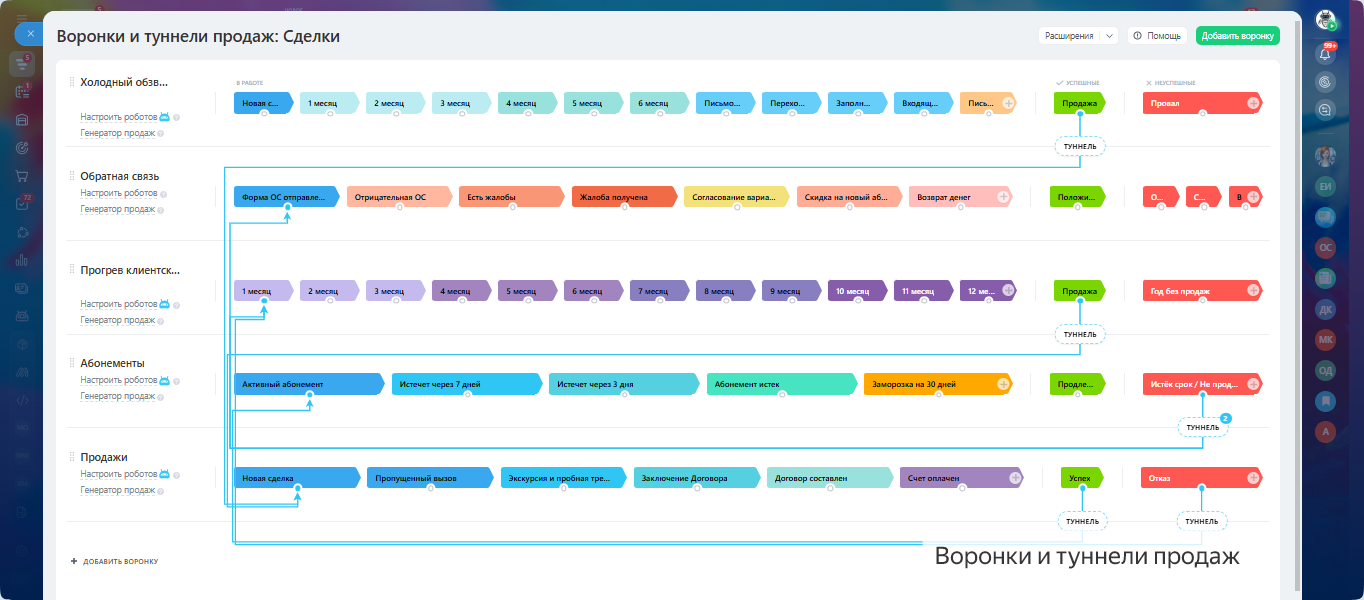This screenshot has height=600, width=1364.
Task: Click plus icon on Счет оплачен stage
Action: tap(1015, 478)
